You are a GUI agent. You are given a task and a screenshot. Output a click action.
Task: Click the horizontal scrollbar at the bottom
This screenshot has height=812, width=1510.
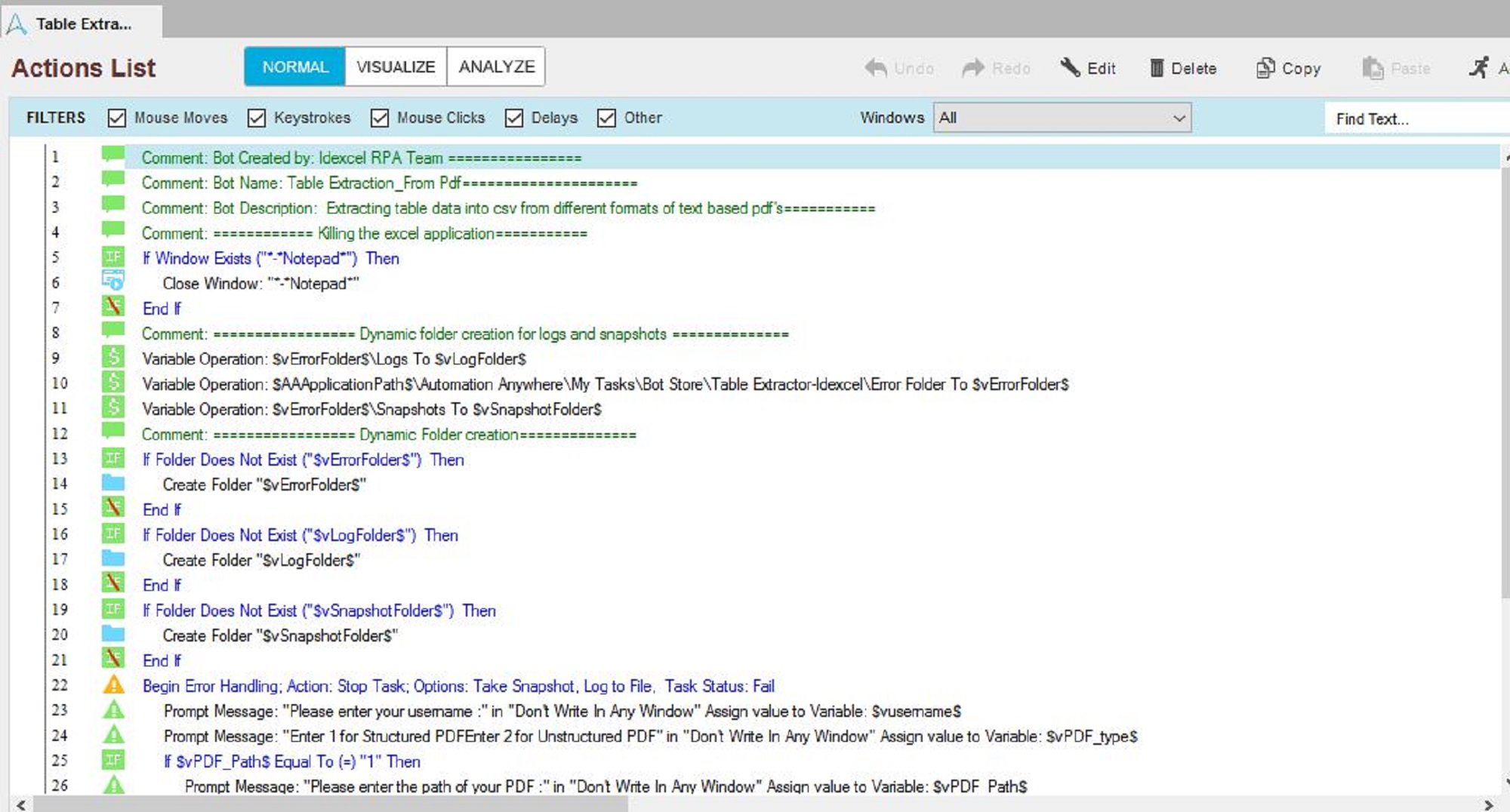coord(331,804)
